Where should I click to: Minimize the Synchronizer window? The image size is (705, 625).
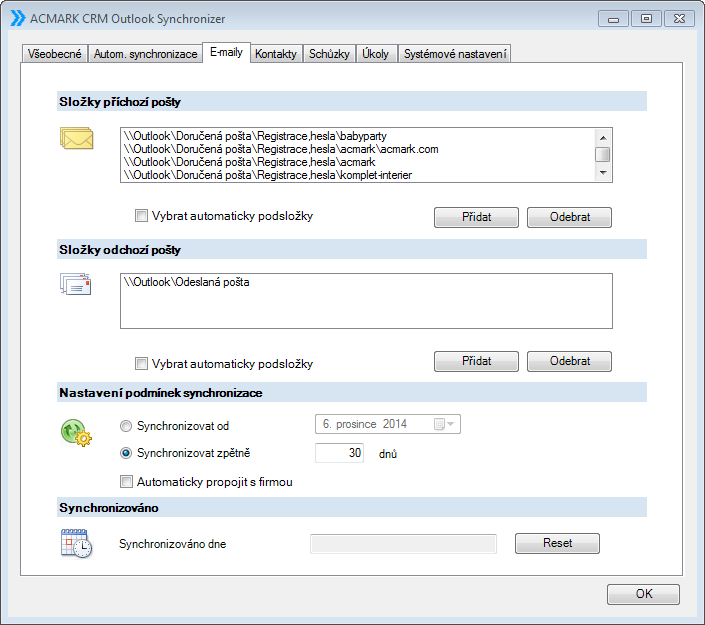tap(613, 19)
